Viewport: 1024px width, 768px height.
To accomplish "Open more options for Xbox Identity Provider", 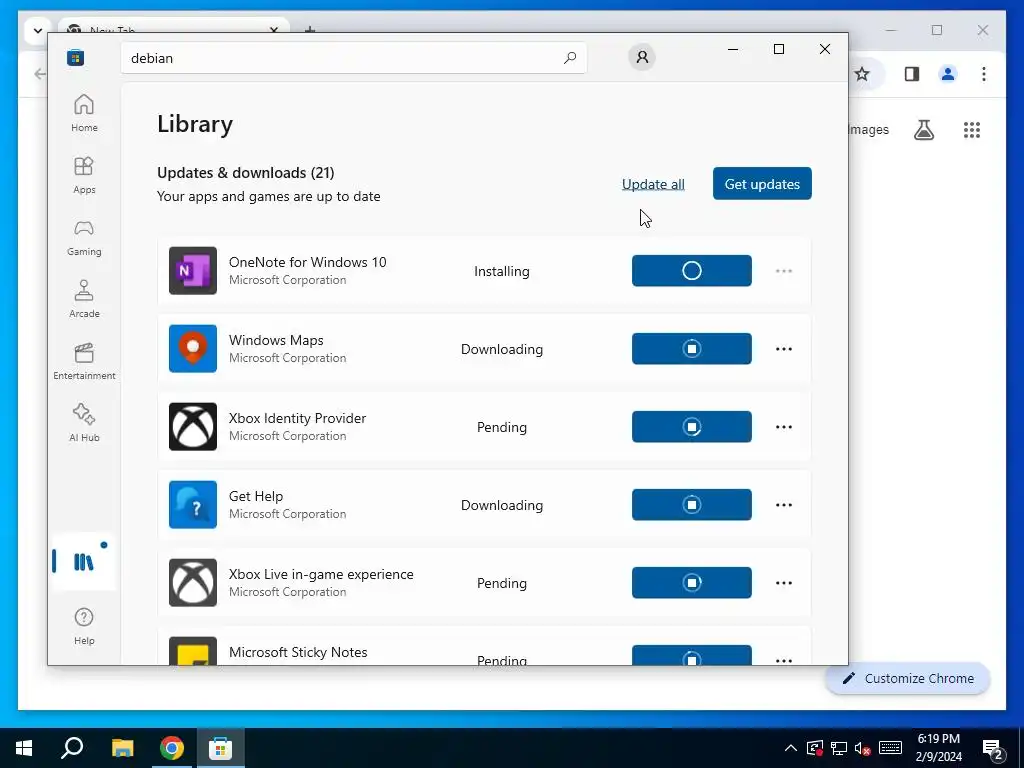I will point(784,426).
